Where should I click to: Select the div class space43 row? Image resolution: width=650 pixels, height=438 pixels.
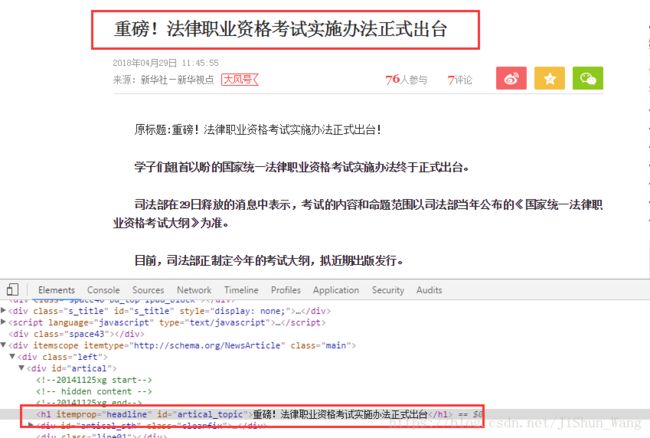pos(77,334)
